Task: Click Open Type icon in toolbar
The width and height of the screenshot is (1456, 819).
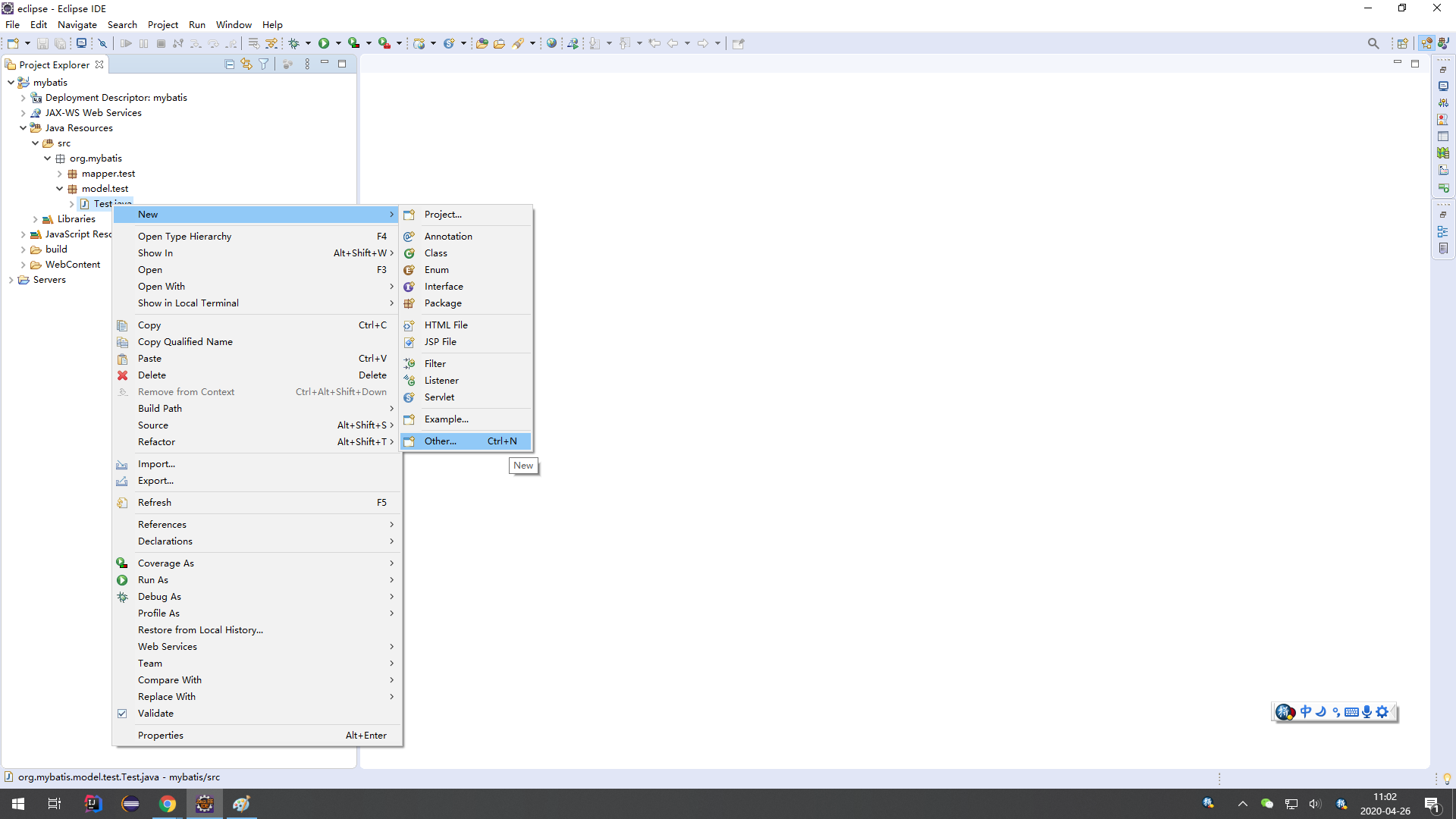Action: point(482,43)
